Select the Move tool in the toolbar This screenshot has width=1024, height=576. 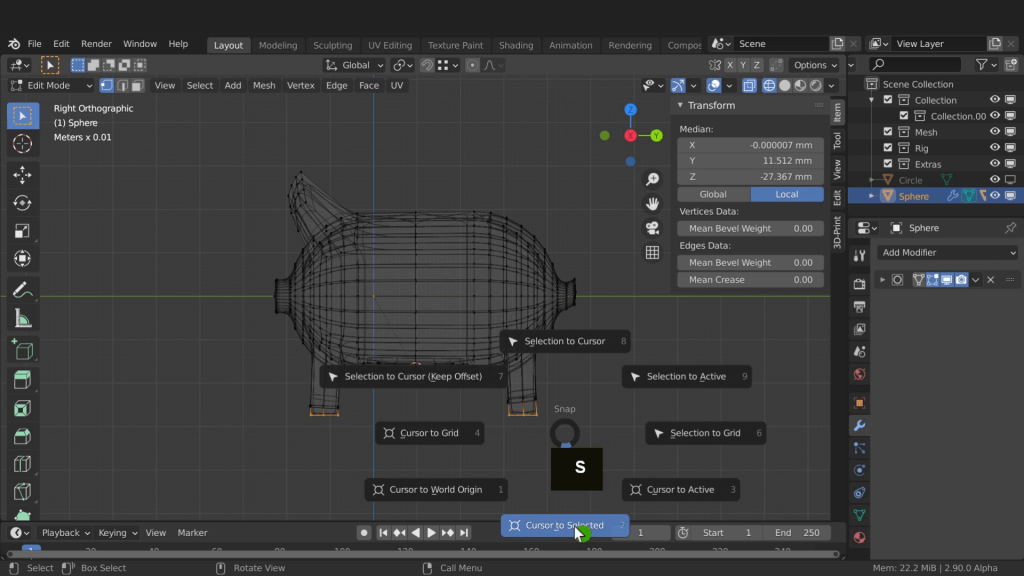pos(22,175)
